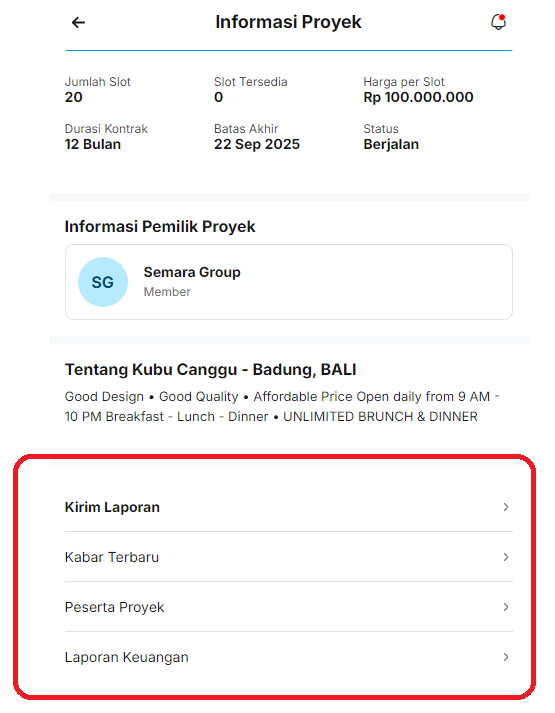The width and height of the screenshot is (555, 713).
Task: Go back using the left arrow
Action: 78,22
